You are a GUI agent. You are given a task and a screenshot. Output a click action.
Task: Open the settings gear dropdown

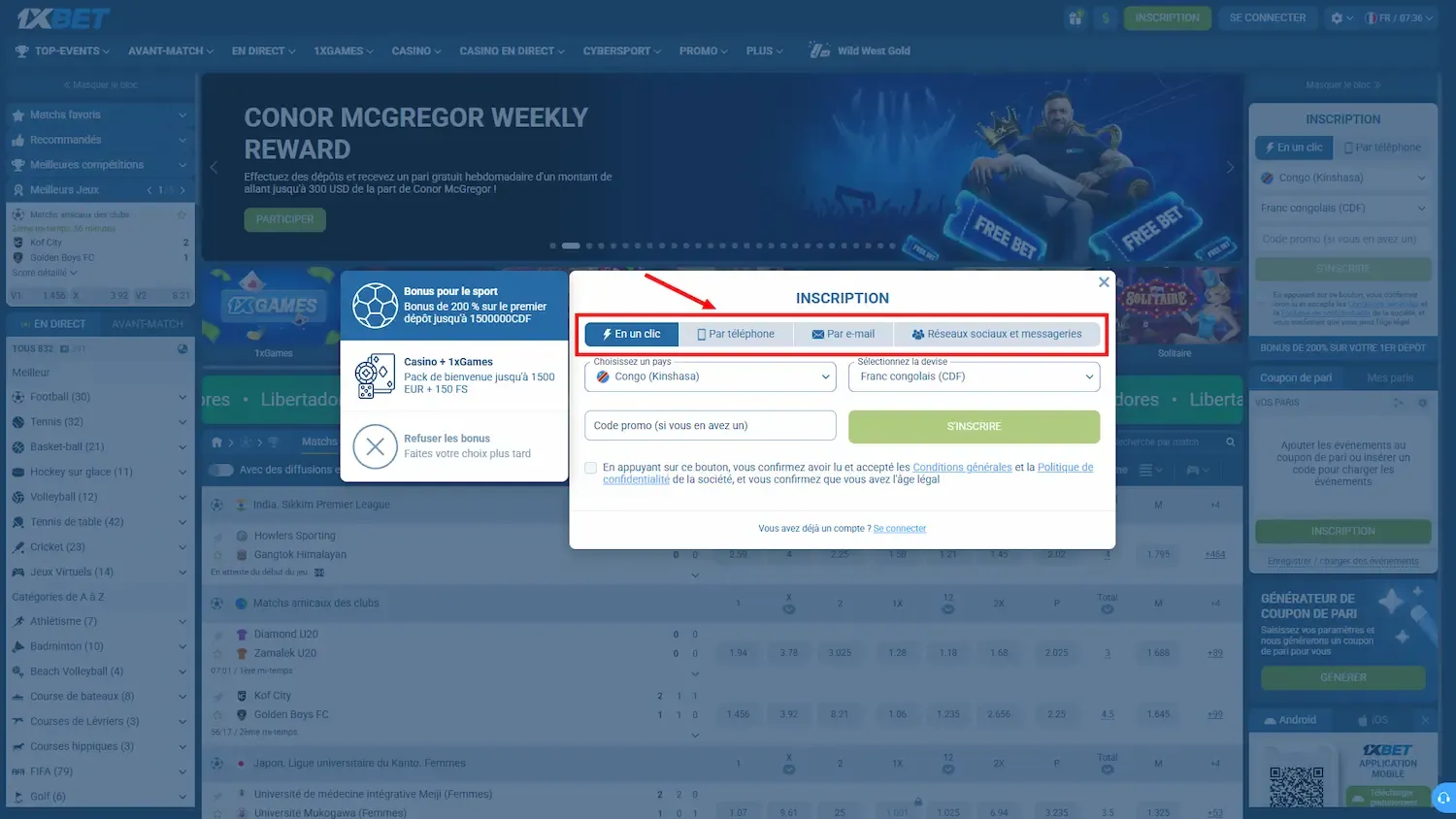(1342, 17)
